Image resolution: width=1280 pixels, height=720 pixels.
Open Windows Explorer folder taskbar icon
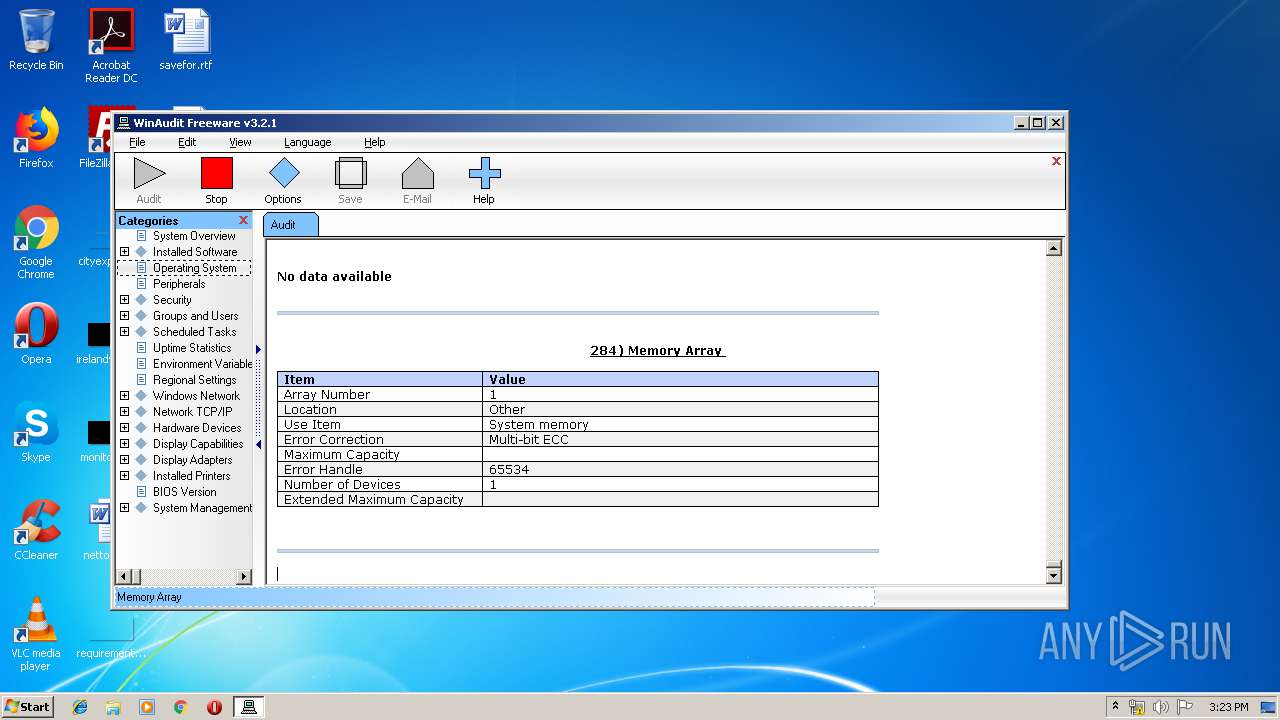(113, 707)
